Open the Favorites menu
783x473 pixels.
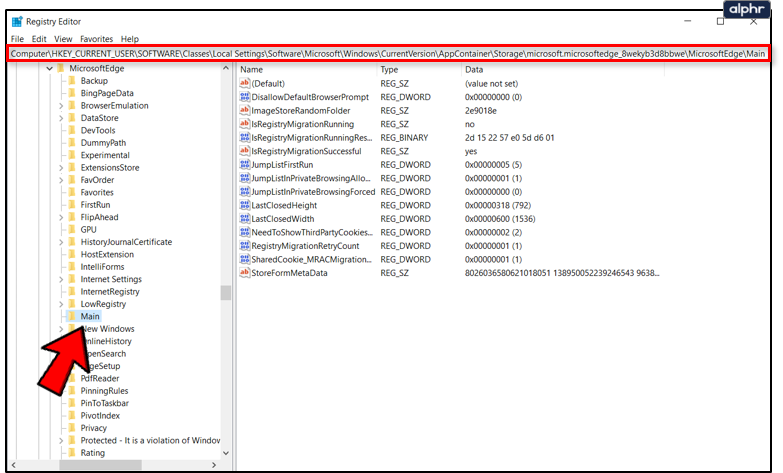[96, 38]
